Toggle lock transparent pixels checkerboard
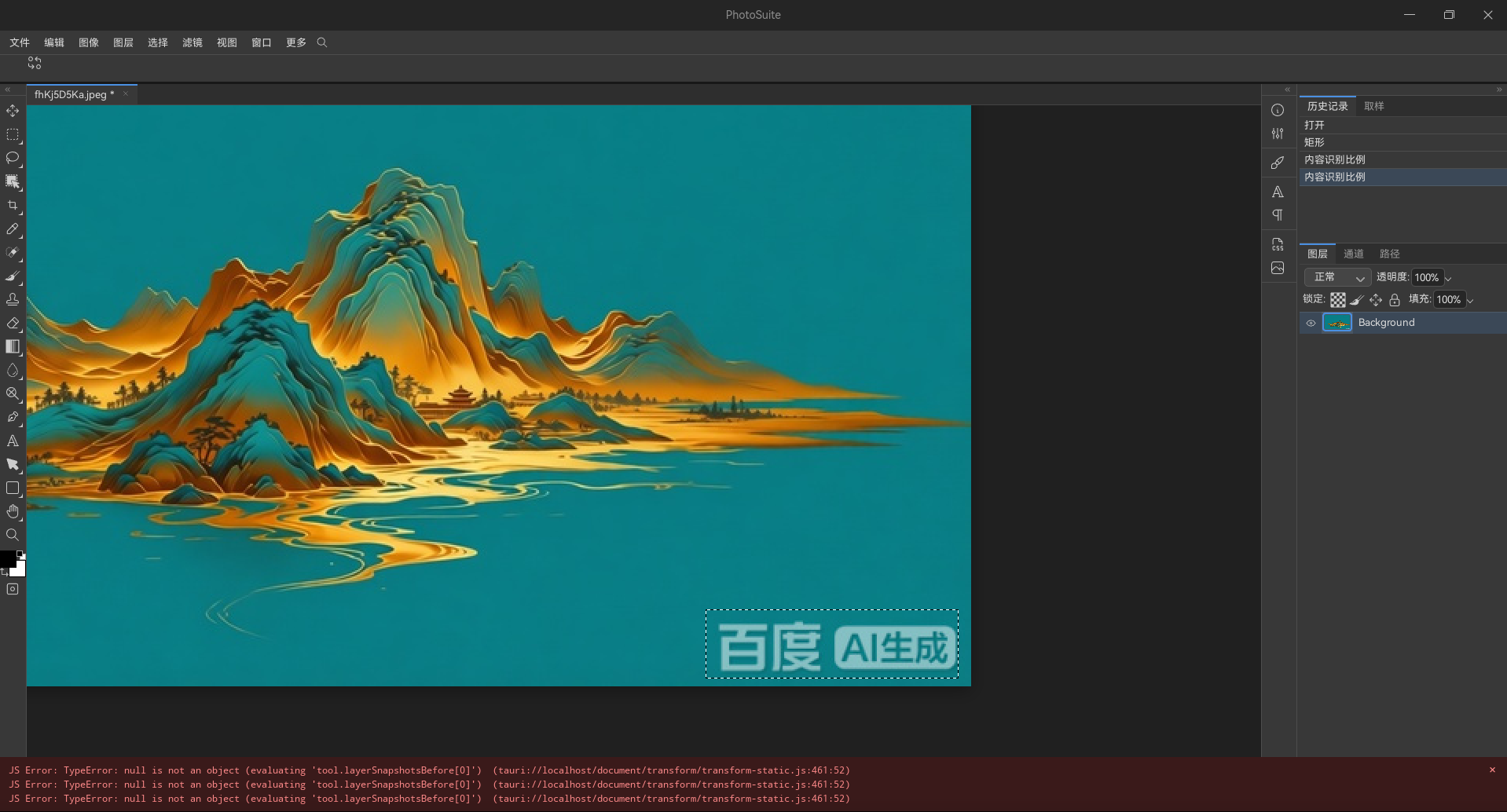Viewport: 1507px width, 812px height. 1337,299
